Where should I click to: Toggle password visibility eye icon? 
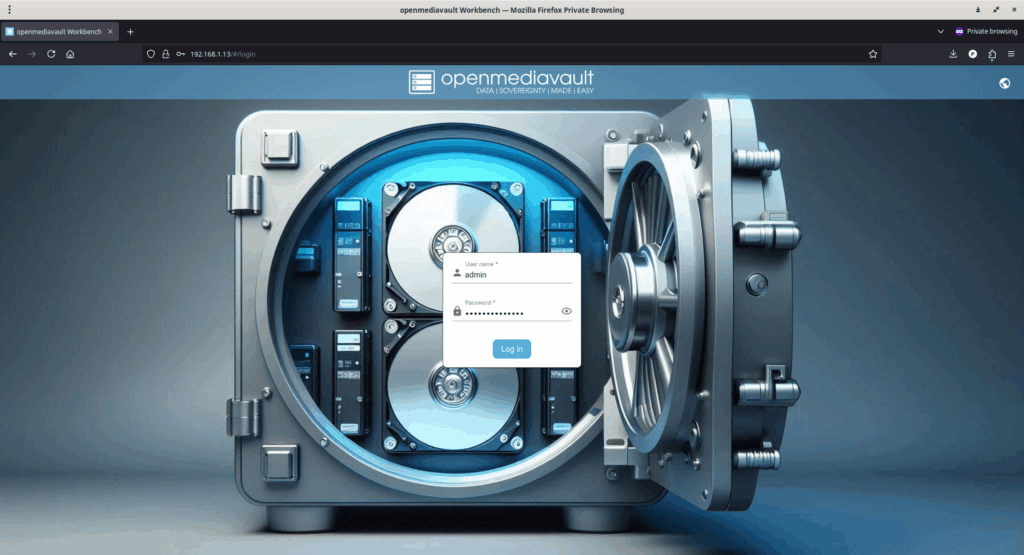(566, 311)
